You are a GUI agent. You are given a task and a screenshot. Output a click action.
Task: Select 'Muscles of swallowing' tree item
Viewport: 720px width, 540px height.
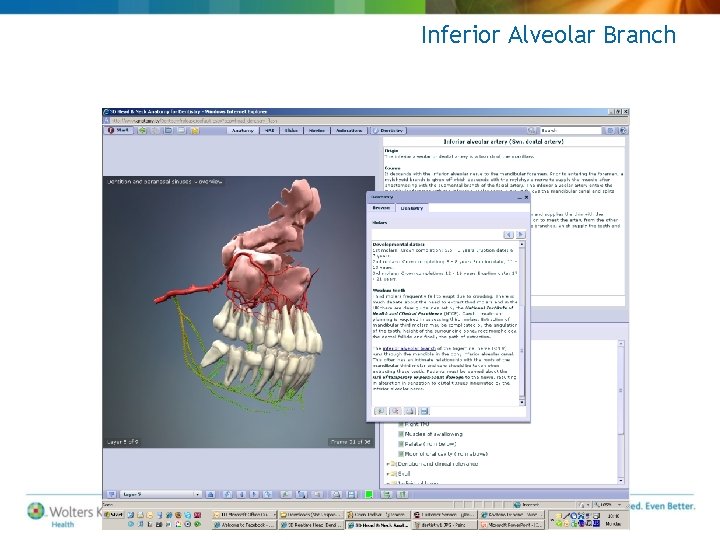tap(433, 434)
